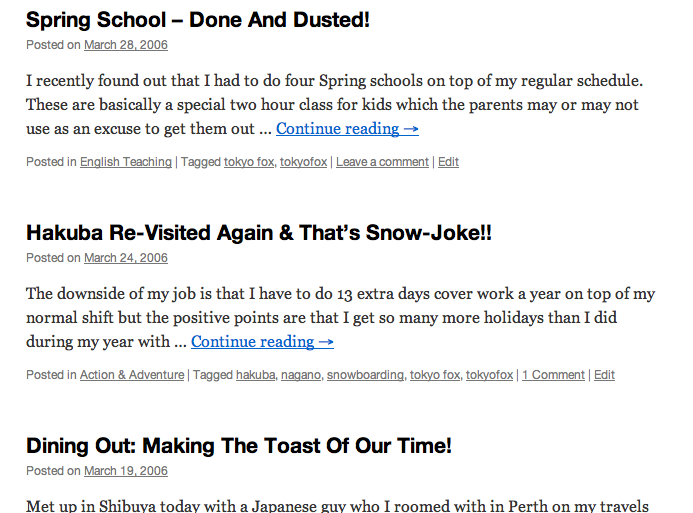The height and width of the screenshot is (513, 693).
Task: Continue reading the Hakuba post
Action: click(x=262, y=342)
